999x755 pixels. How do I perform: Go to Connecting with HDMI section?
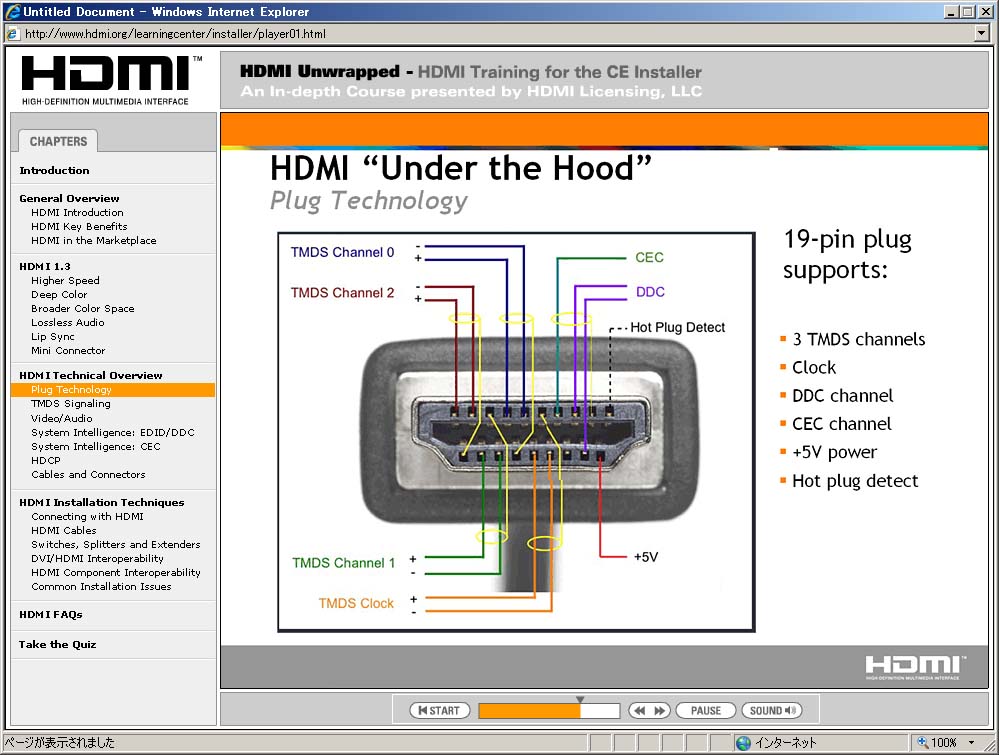[x=87, y=516]
